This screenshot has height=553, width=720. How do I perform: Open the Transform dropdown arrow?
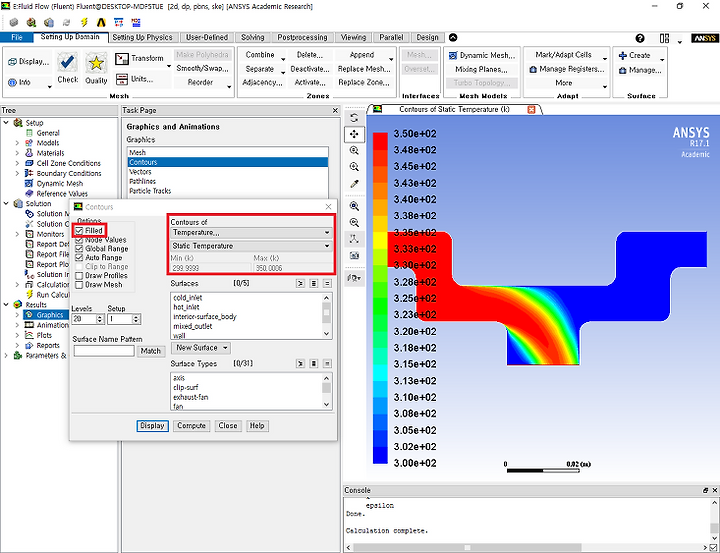tap(169, 66)
